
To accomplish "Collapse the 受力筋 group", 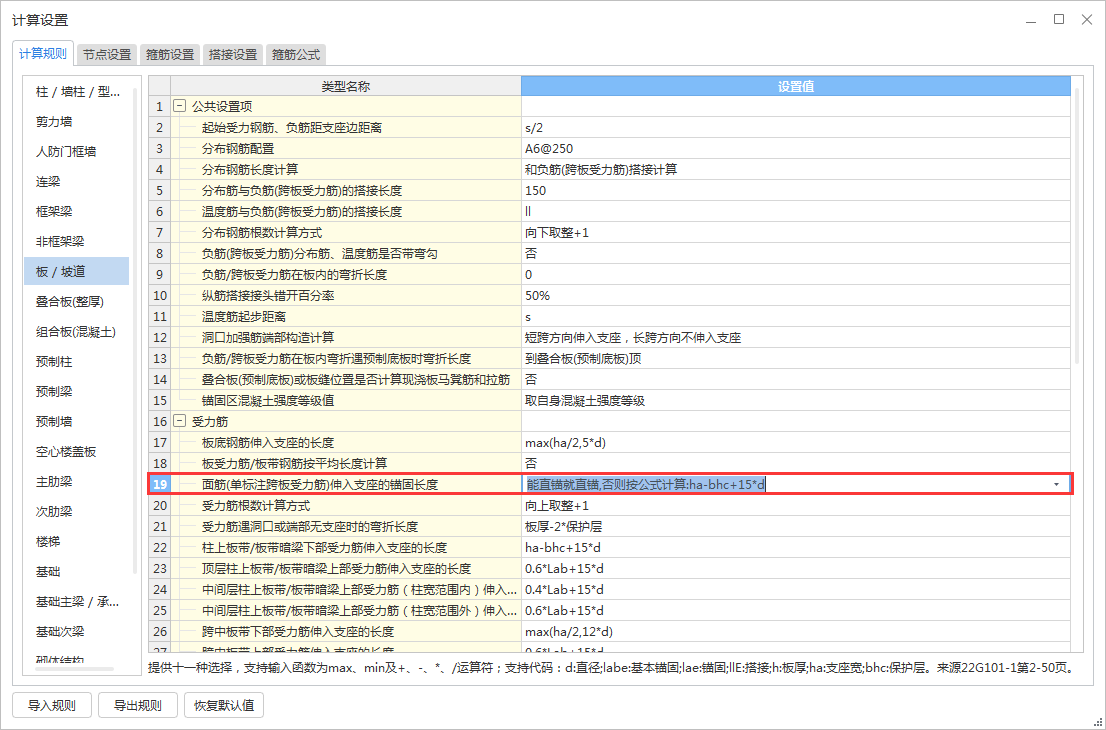I will (180, 422).
